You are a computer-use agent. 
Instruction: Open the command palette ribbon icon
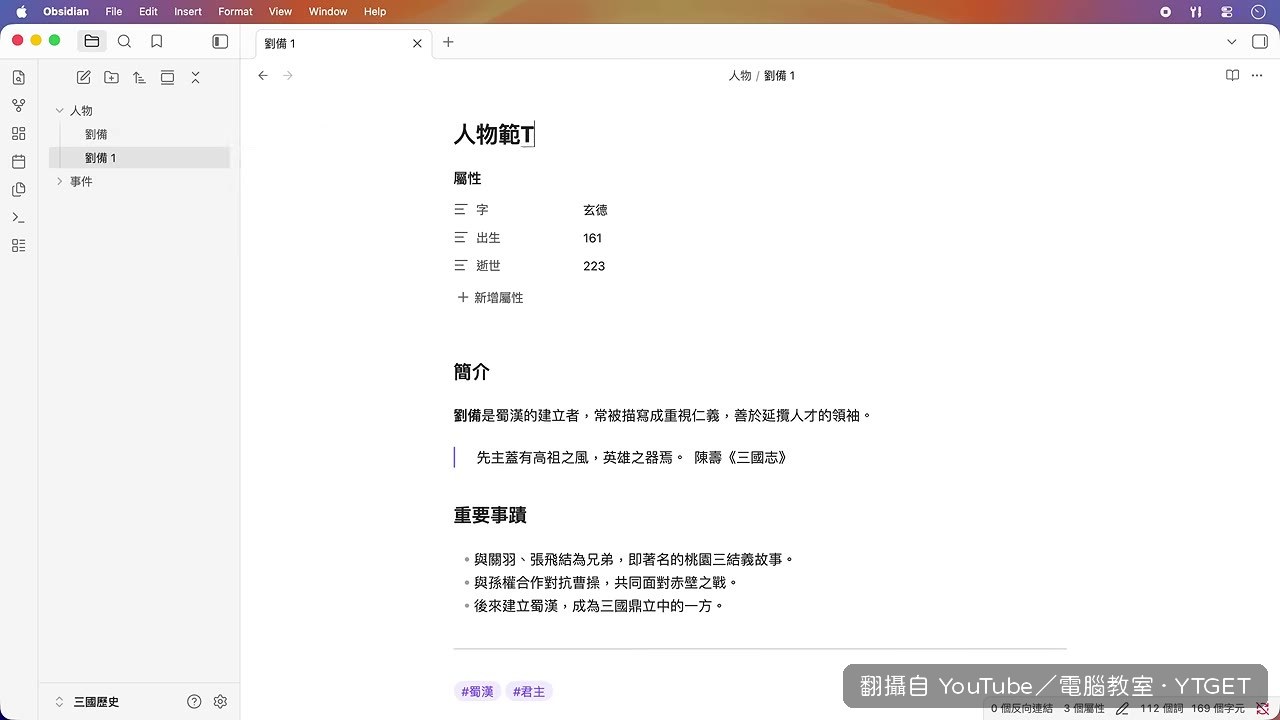click(x=18, y=217)
